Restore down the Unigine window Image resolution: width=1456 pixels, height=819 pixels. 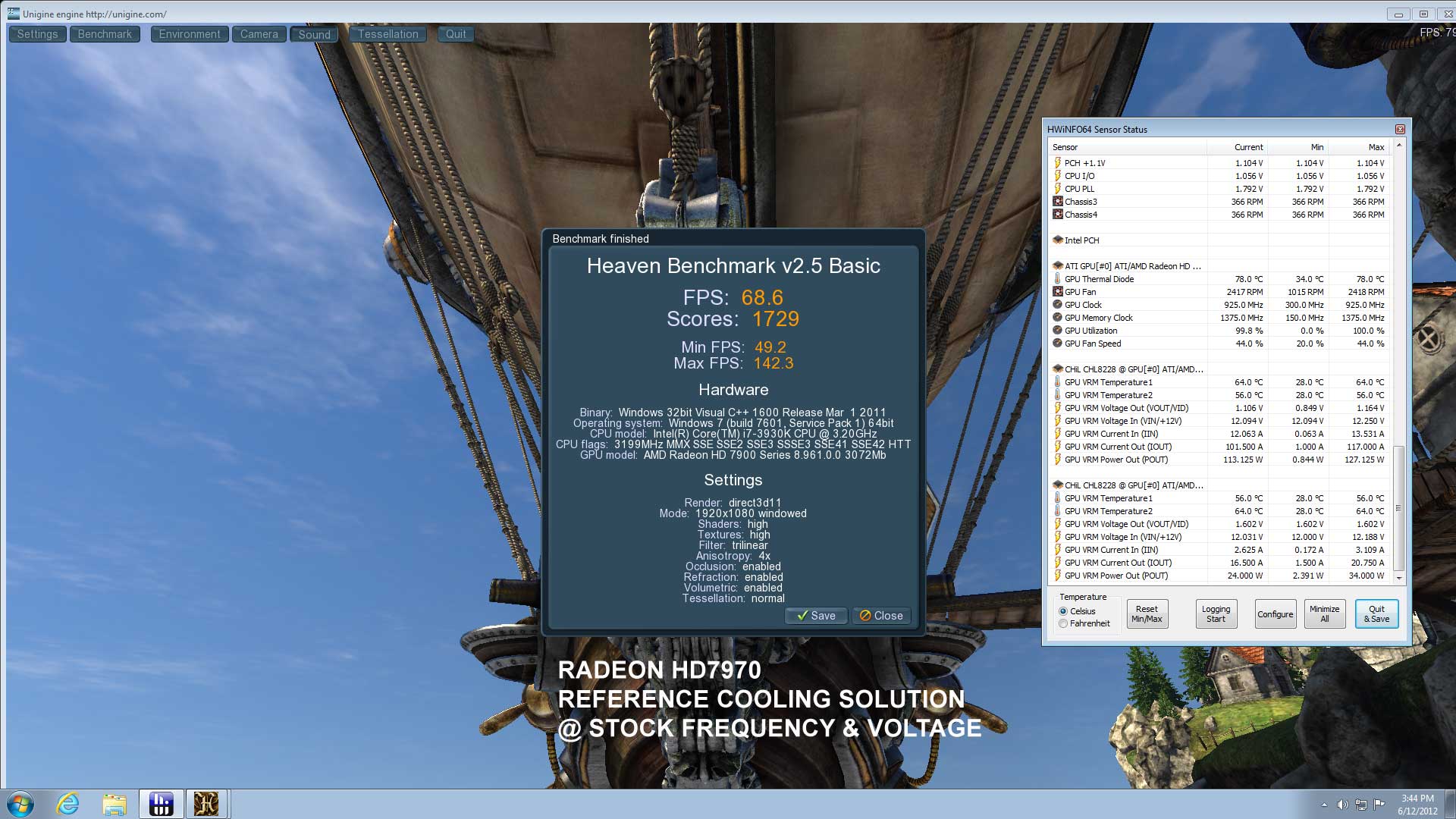[x=1423, y=14]
